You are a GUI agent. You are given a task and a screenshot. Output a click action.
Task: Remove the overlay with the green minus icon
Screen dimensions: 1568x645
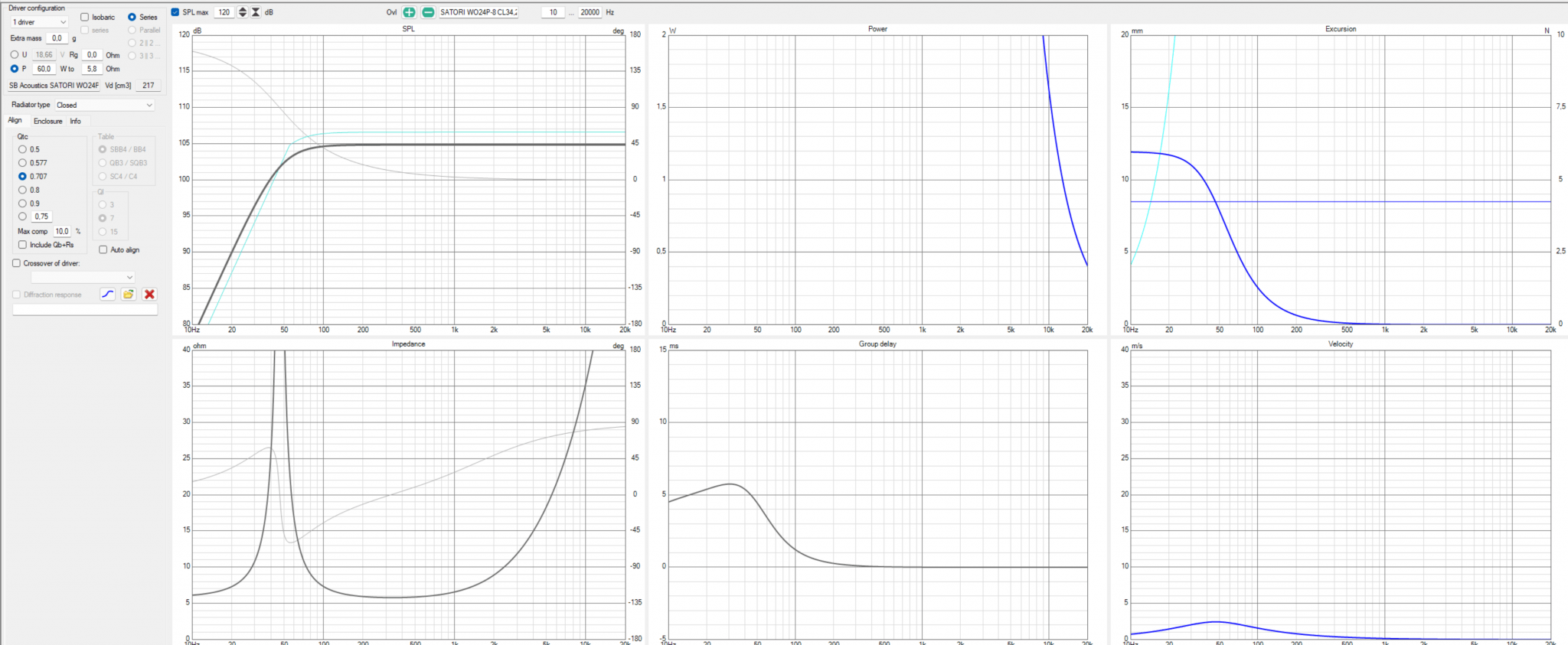(429, 12)
